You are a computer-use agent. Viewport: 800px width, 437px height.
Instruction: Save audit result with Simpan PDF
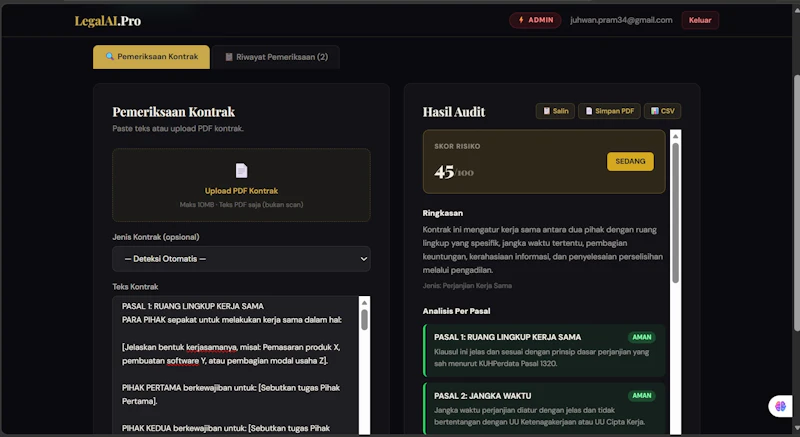[609, 111]
